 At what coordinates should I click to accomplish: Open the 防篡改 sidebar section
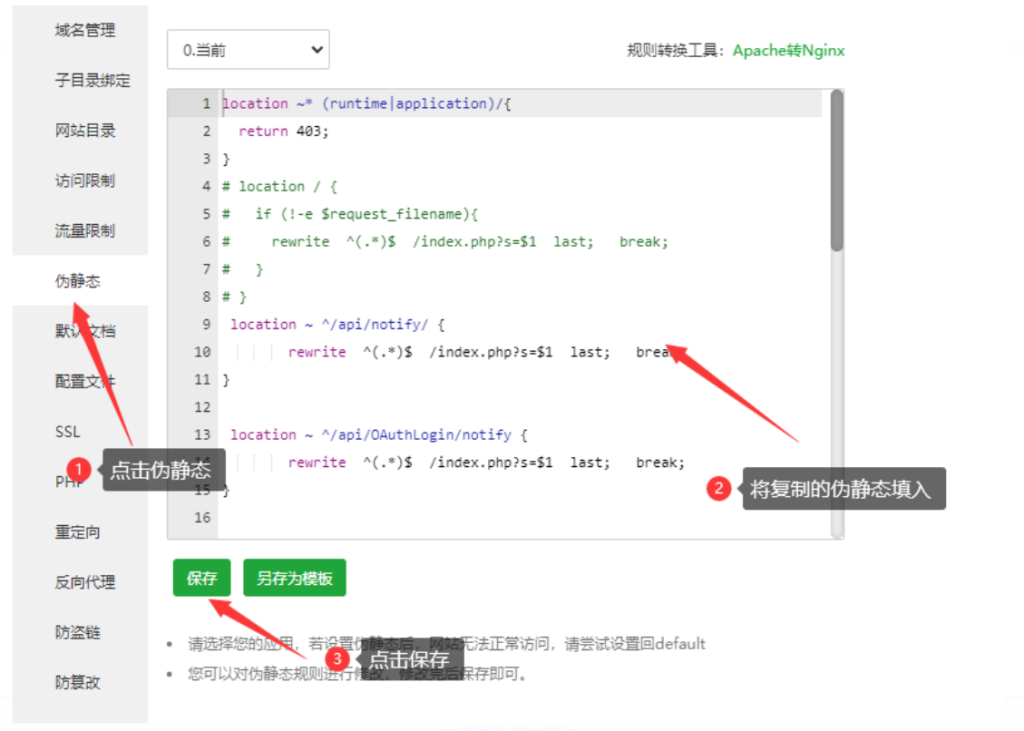click(x=80, y=681)
